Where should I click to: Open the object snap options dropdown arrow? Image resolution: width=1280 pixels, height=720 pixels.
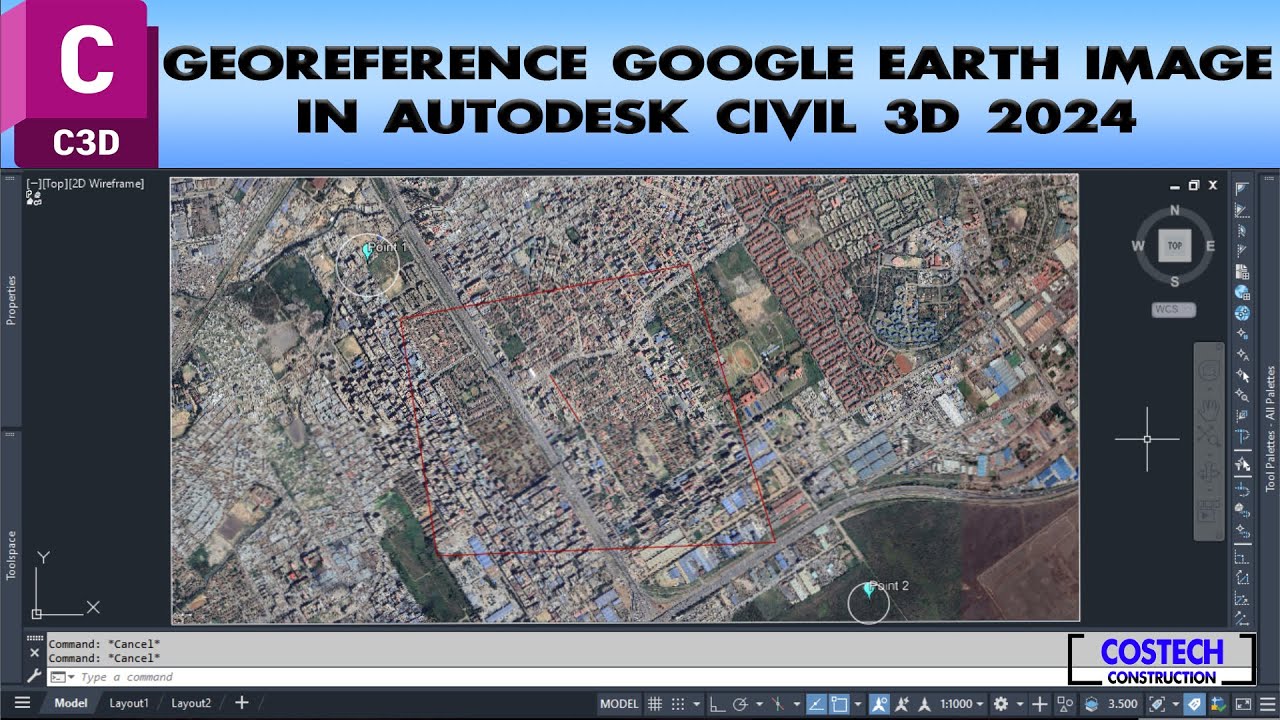[x=858, y=704]
